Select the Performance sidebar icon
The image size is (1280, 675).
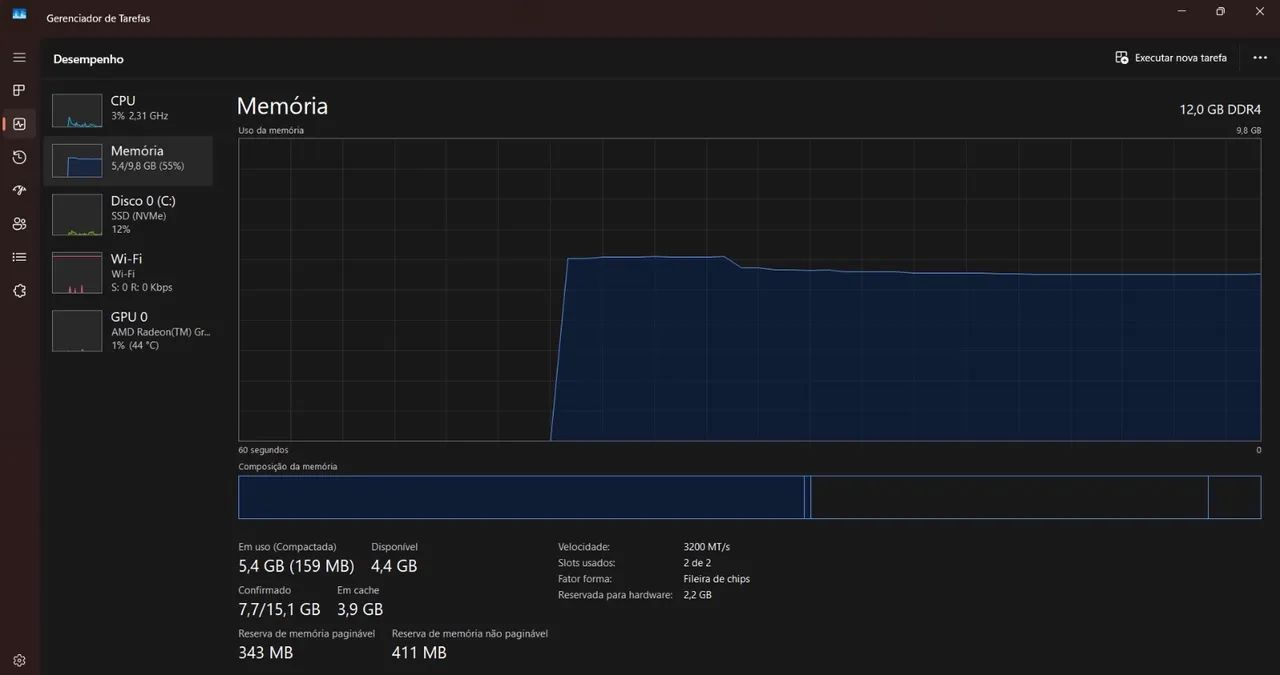tap(19, 124)
